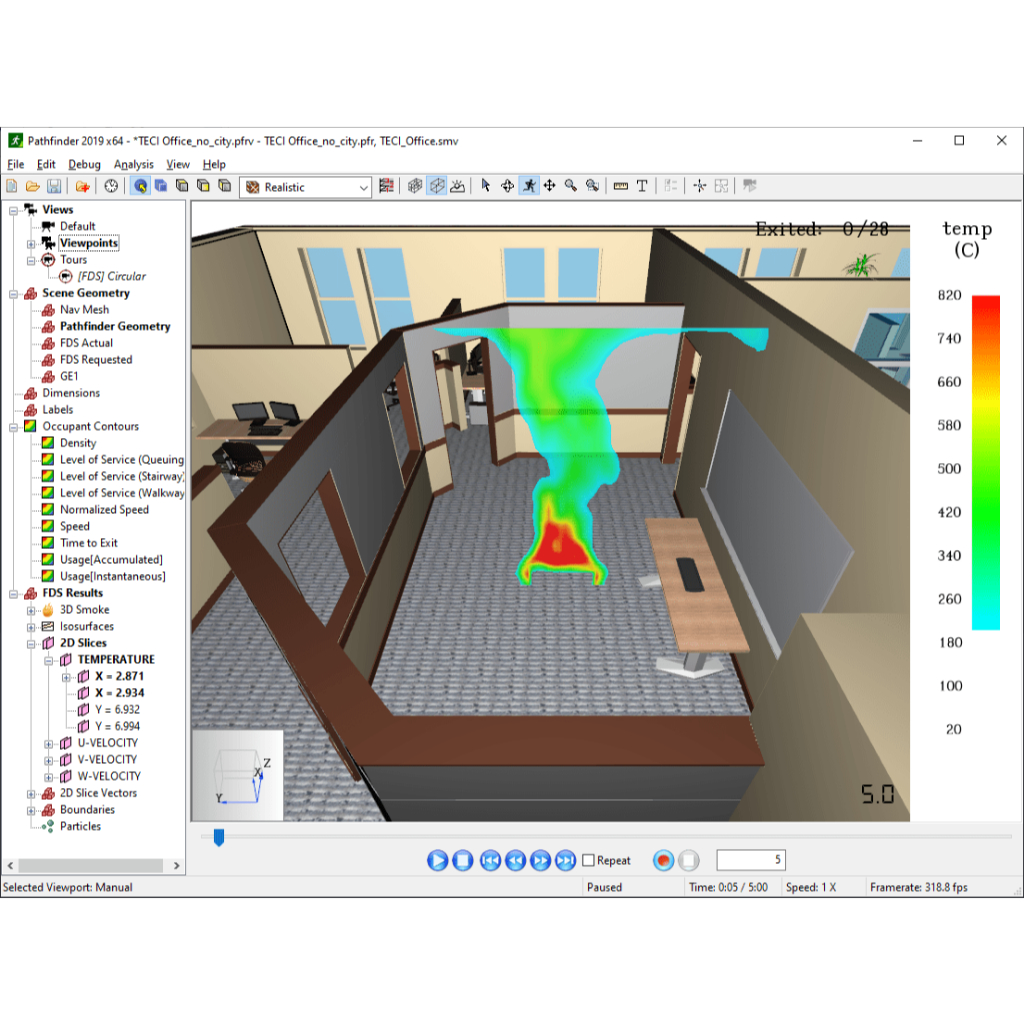Open the Help menu
Viewport: 1024px width, 1024px height.
click(x=214, y=165)
